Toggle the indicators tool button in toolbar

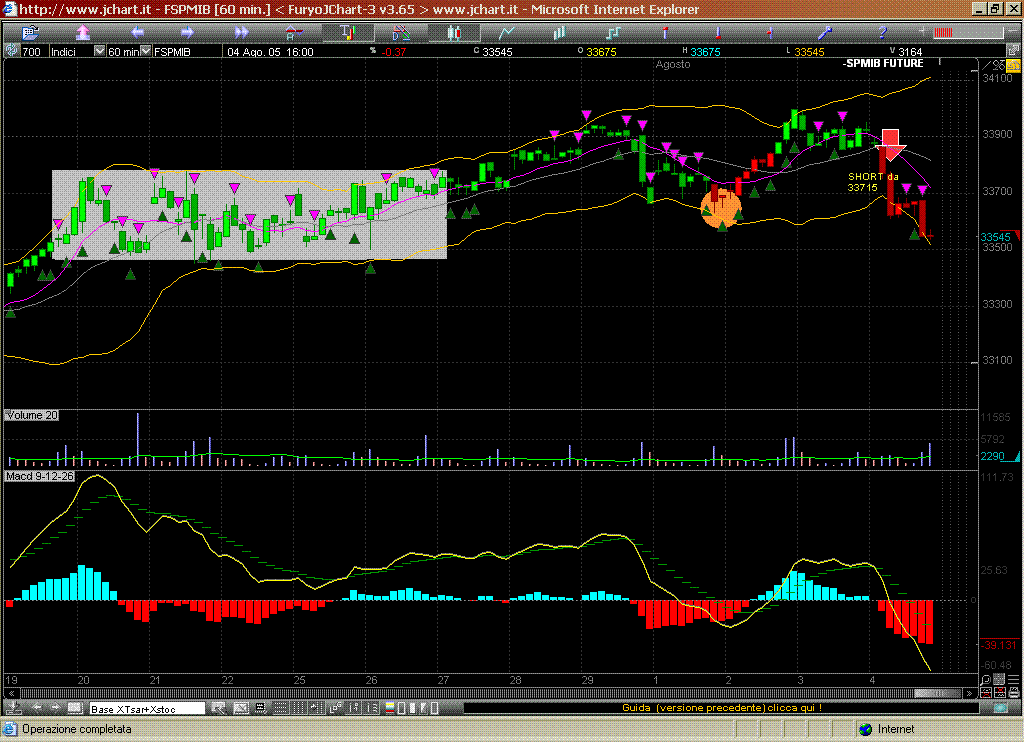coord(348,33)
